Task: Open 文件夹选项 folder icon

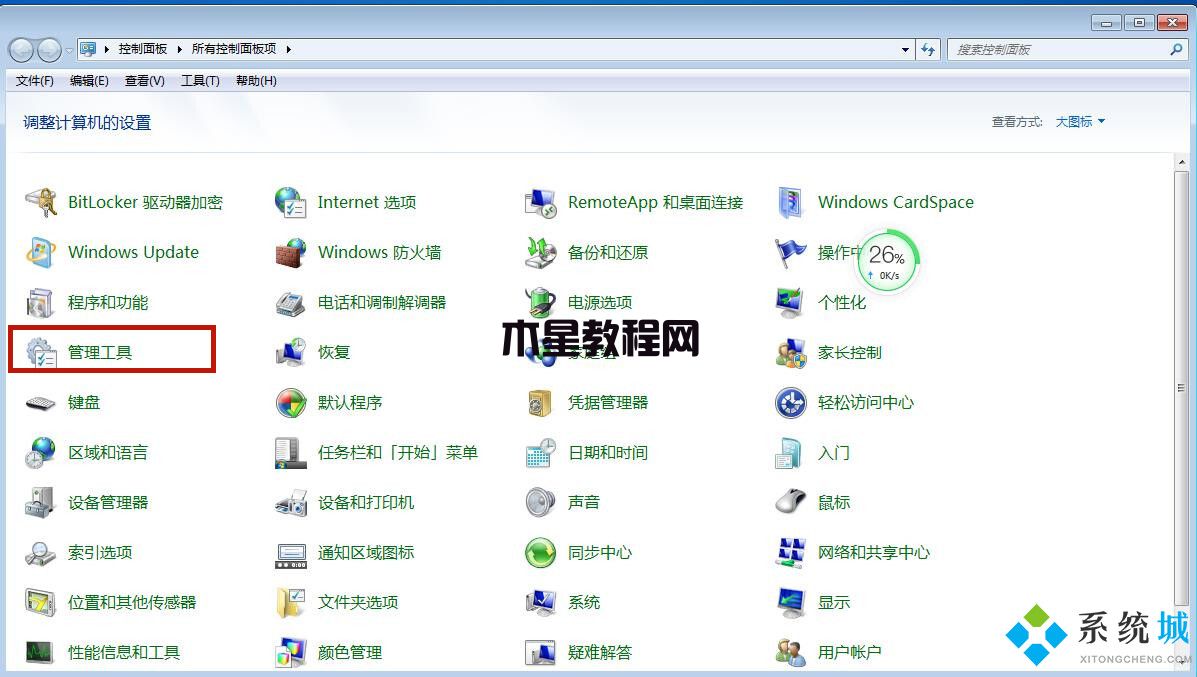Action: tap(291, 602)
